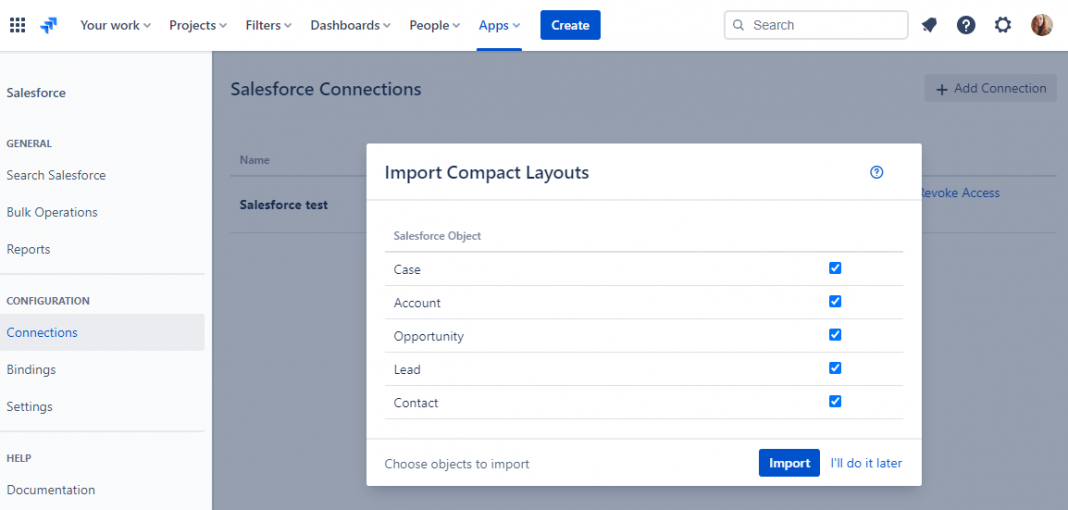Open the Projects dropdown menu
Screen dimensions: 1068x510
(x=198, y=25)
